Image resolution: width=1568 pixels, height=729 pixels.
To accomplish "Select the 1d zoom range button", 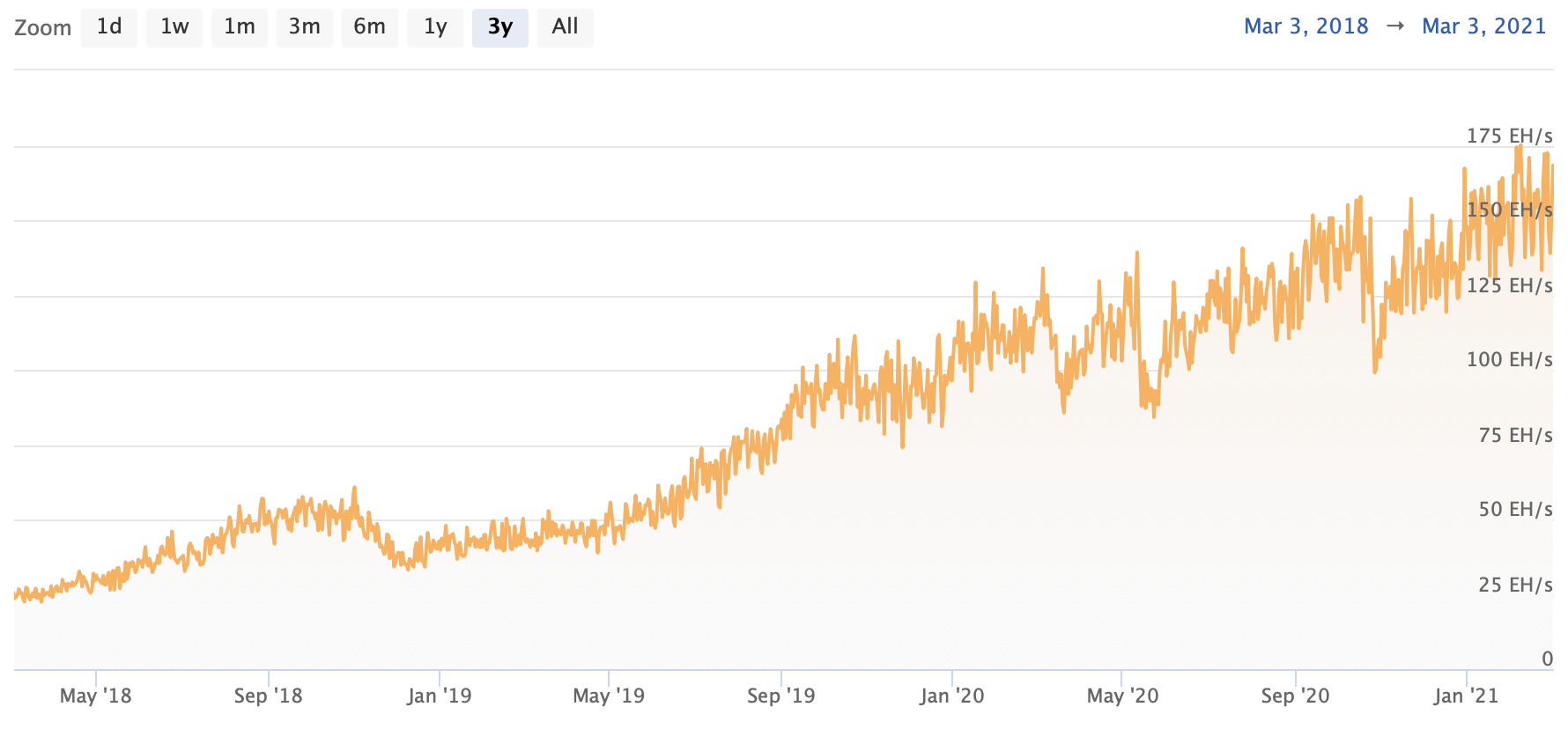I will point(109,27).
